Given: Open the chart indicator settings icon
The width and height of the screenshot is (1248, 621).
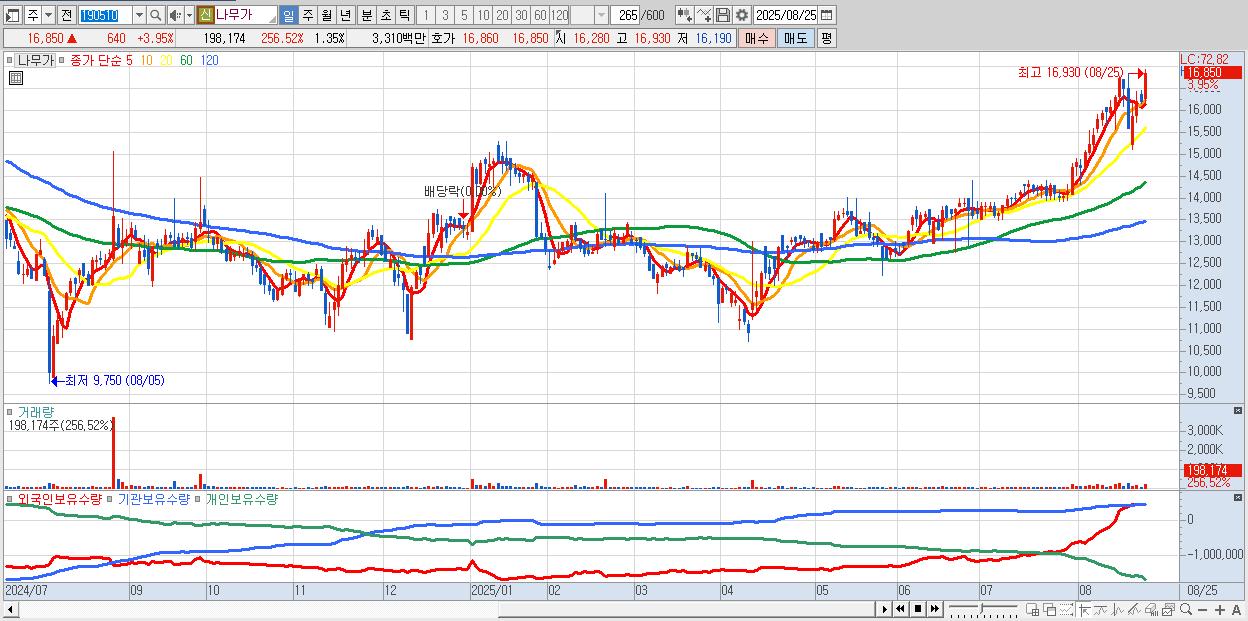Looking at the screenshot, I should [685, 15].
